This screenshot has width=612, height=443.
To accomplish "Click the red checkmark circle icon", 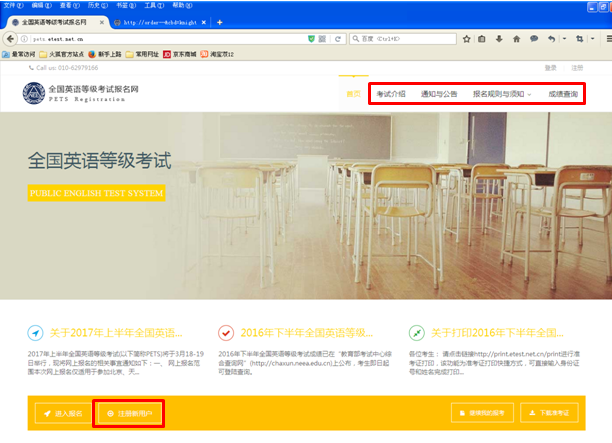I will coord(226,333).
